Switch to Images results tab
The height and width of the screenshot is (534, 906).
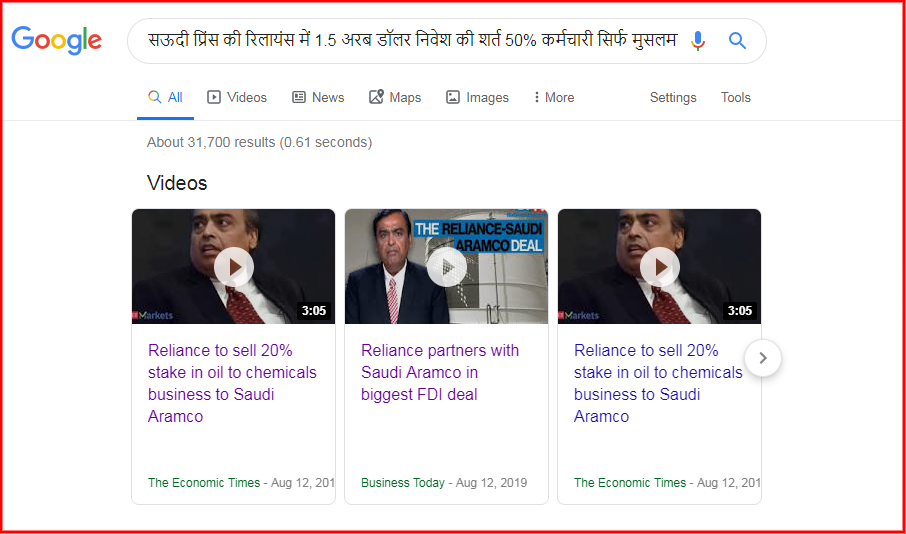477,97
